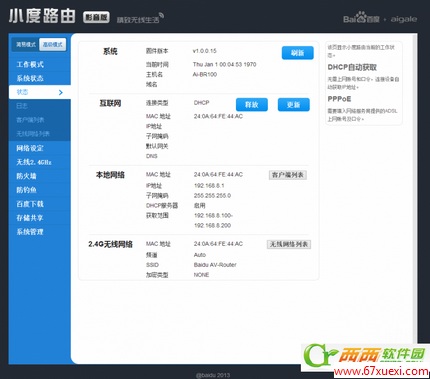Click channel value Auto

pos(200,255)
